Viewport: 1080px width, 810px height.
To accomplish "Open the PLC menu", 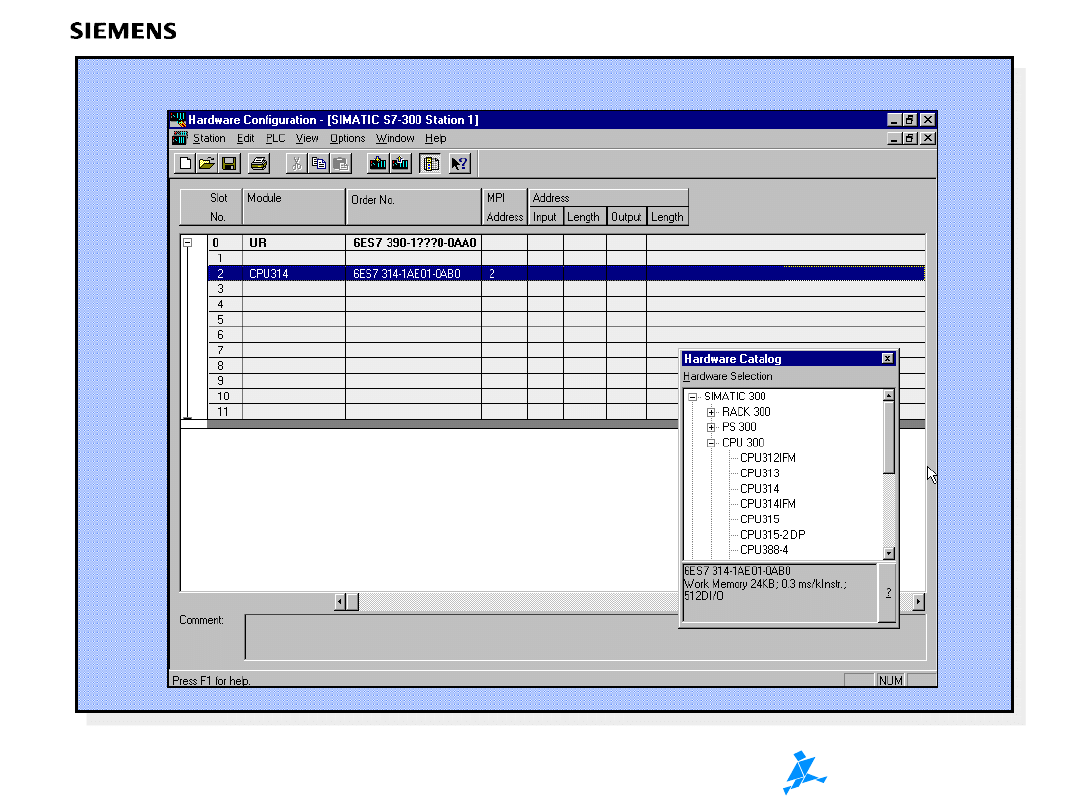I will (275, 139).
